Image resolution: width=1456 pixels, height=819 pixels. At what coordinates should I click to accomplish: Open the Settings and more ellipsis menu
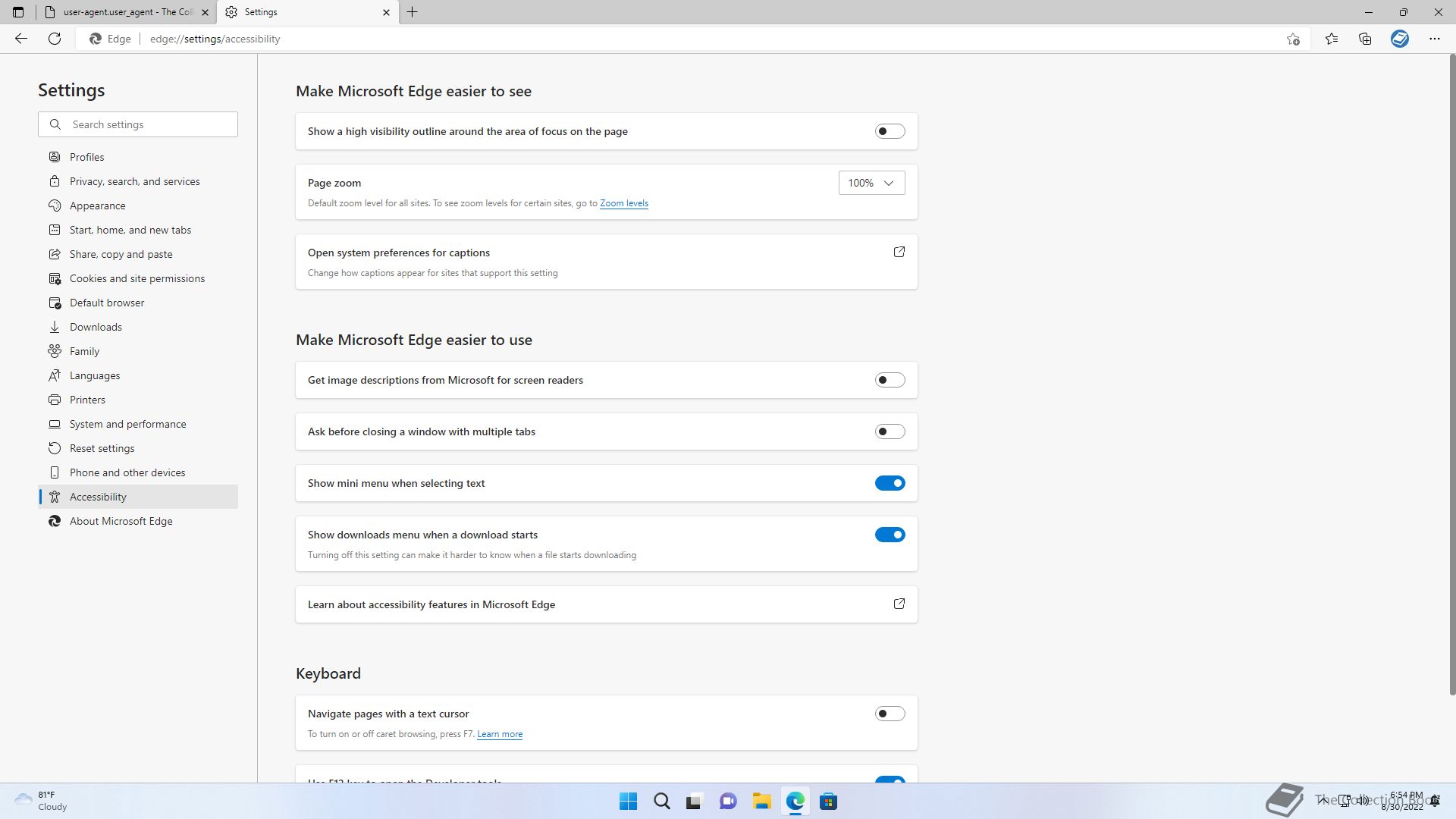click(x=1435, y=39)
